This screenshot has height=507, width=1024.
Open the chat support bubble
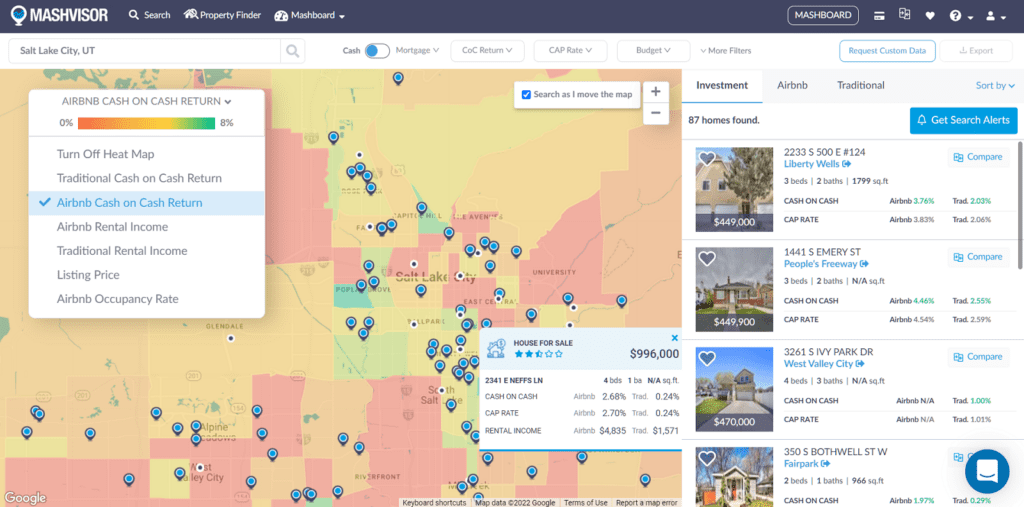(987, 471)
